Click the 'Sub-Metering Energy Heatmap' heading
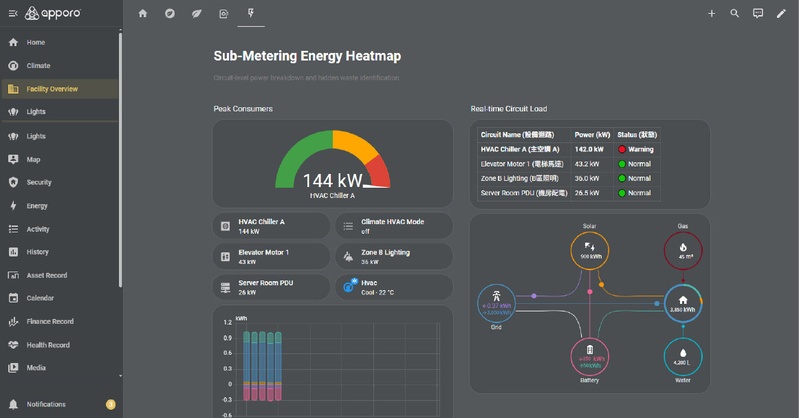 (x=307, y=56)
